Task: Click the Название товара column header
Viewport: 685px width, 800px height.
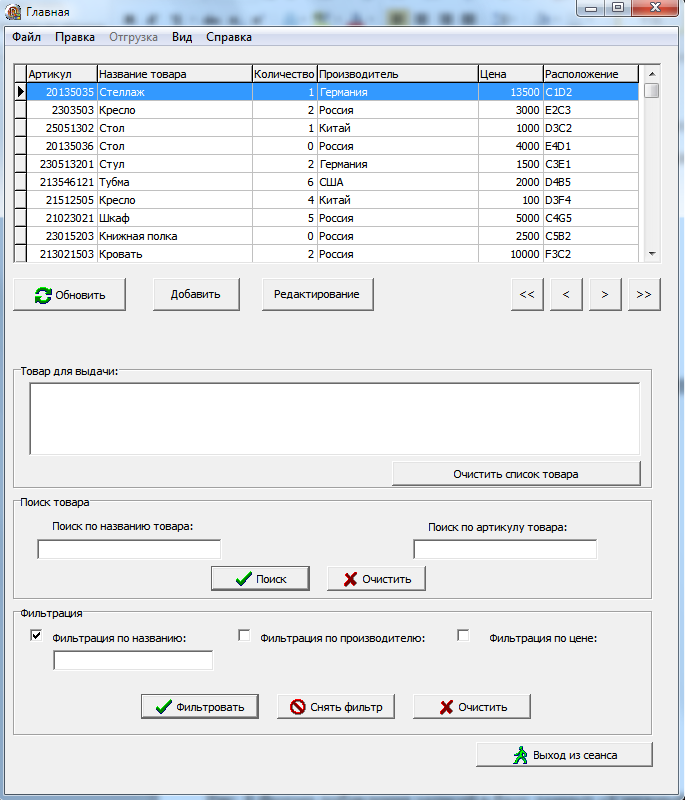Action: [175, 74]
